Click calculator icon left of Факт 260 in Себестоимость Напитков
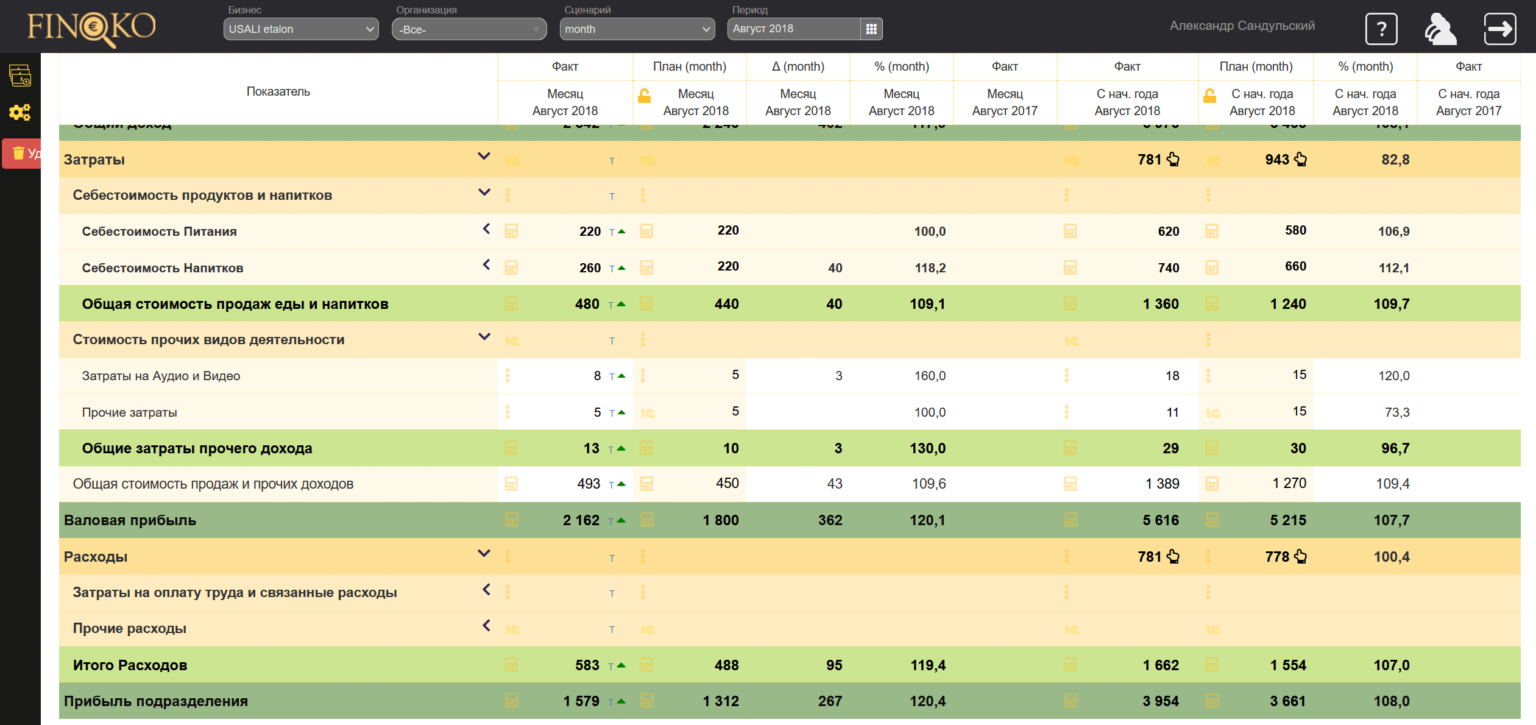 pyautogui.click(x=511, y=267)
